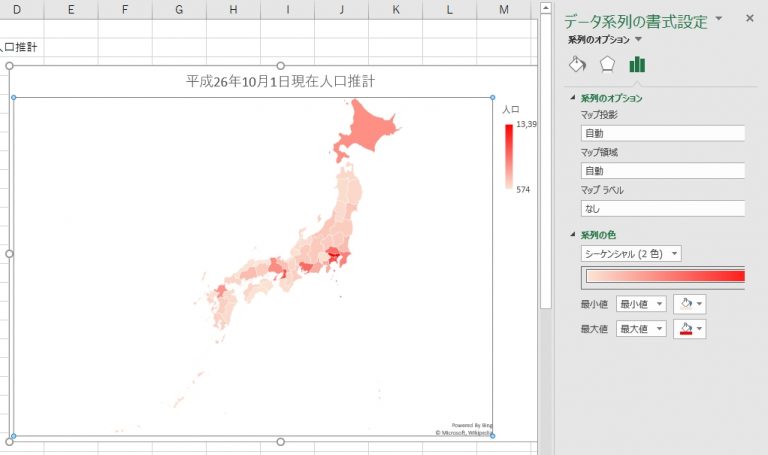Screen dimensions: 768x455
Task: Open the シーケンシャル (2 色) color scheme dropdown
Action: (631, 254)
